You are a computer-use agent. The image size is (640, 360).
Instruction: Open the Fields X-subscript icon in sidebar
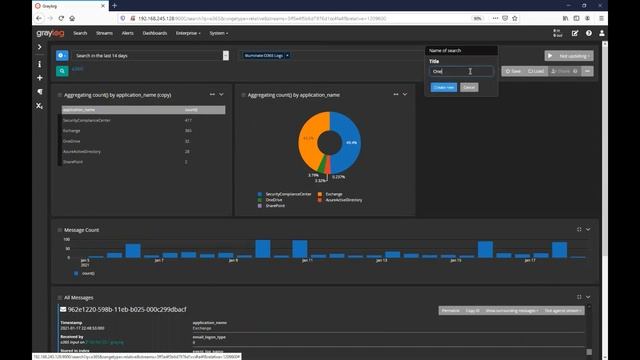click(40, 106)
